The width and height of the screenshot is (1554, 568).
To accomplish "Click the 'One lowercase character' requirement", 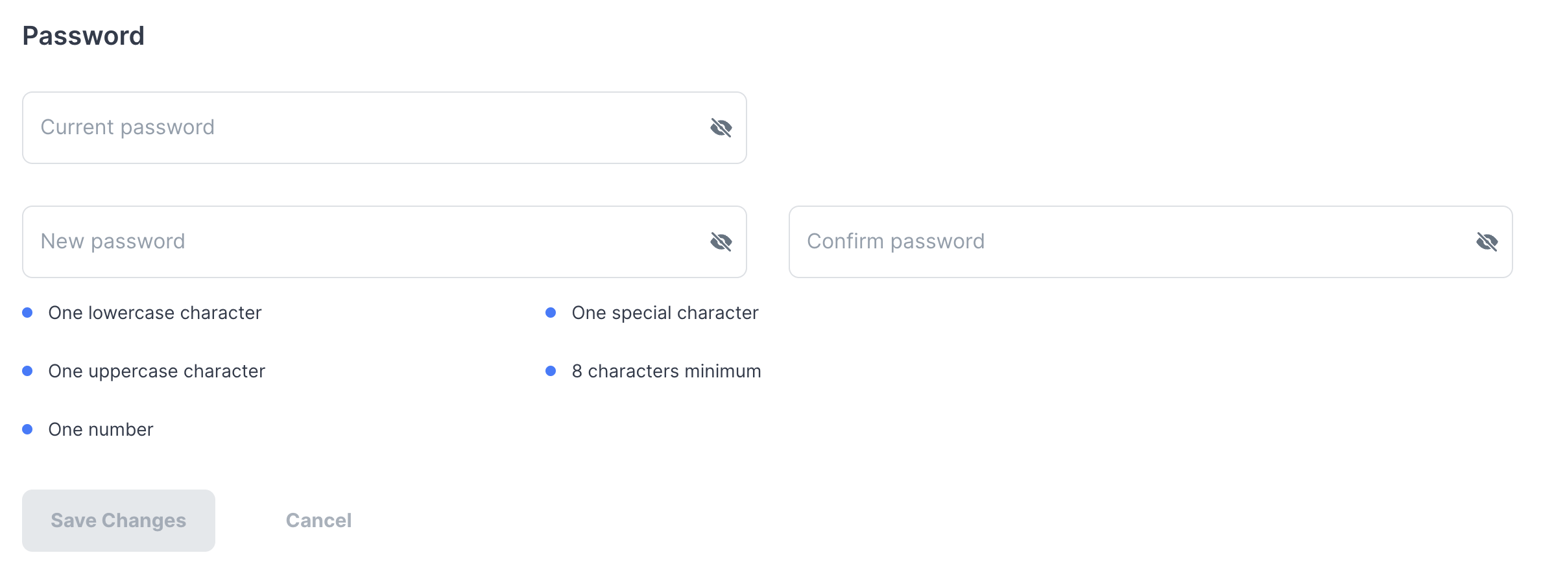I will click(155, 313).
